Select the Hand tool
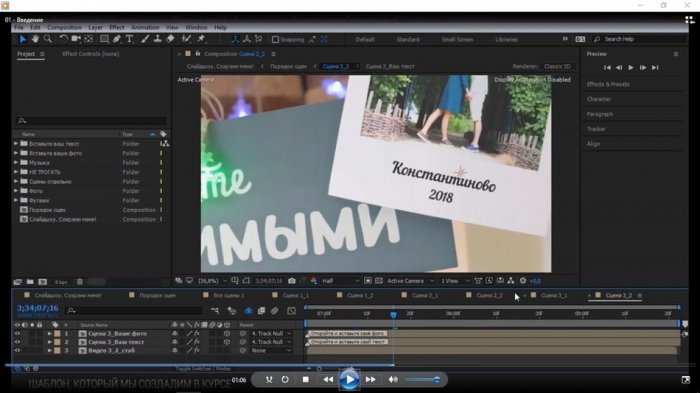The width and height of the screenshot is (700, 393). pyautogui.click(x=35, y=39)
